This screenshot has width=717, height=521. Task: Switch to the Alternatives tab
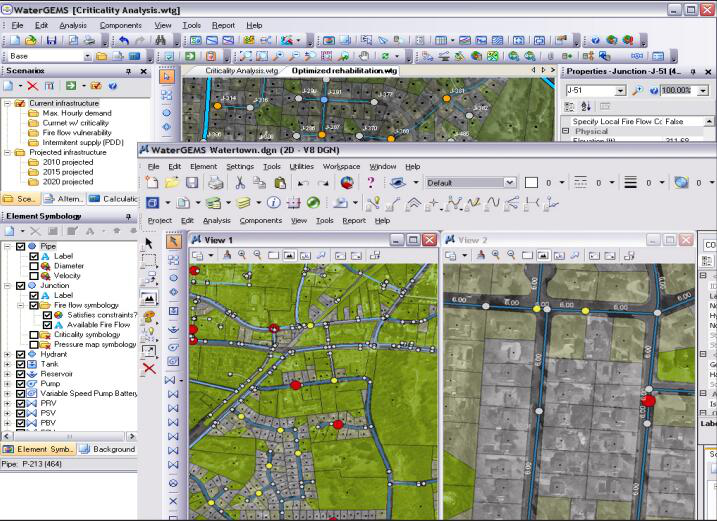pyautogui.click(x=64, y=199)
